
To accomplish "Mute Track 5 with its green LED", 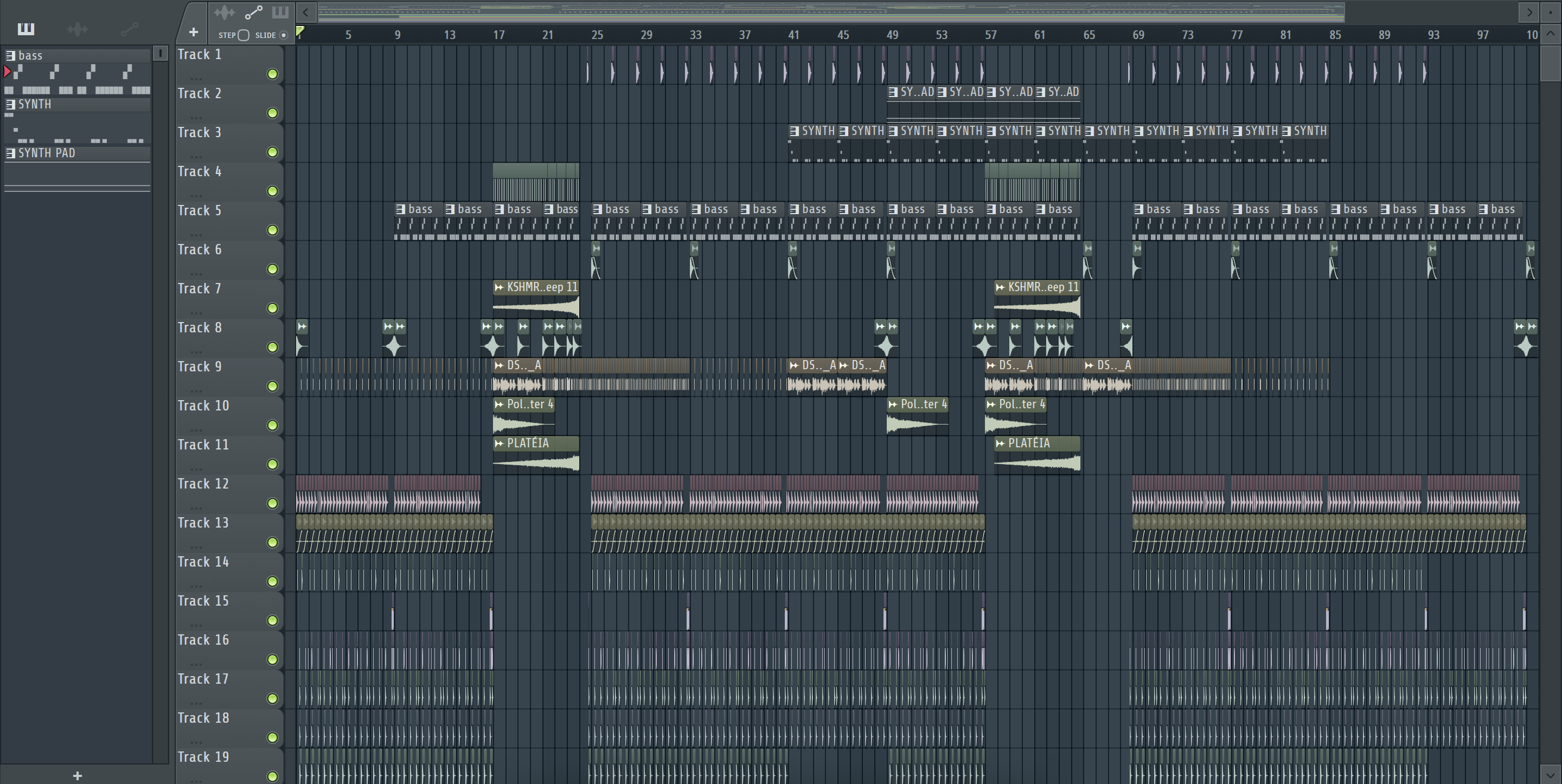I will pos(272,230).
